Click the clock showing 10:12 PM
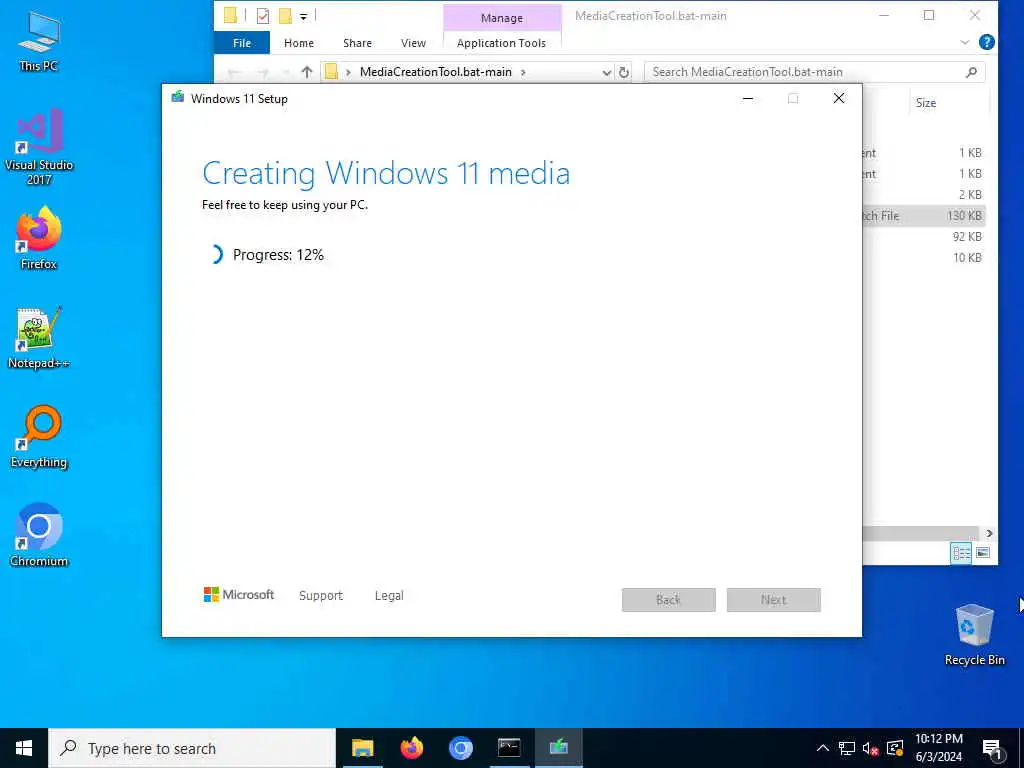The width and height of the screenshot is (1024, 768). tap(938, 748)
